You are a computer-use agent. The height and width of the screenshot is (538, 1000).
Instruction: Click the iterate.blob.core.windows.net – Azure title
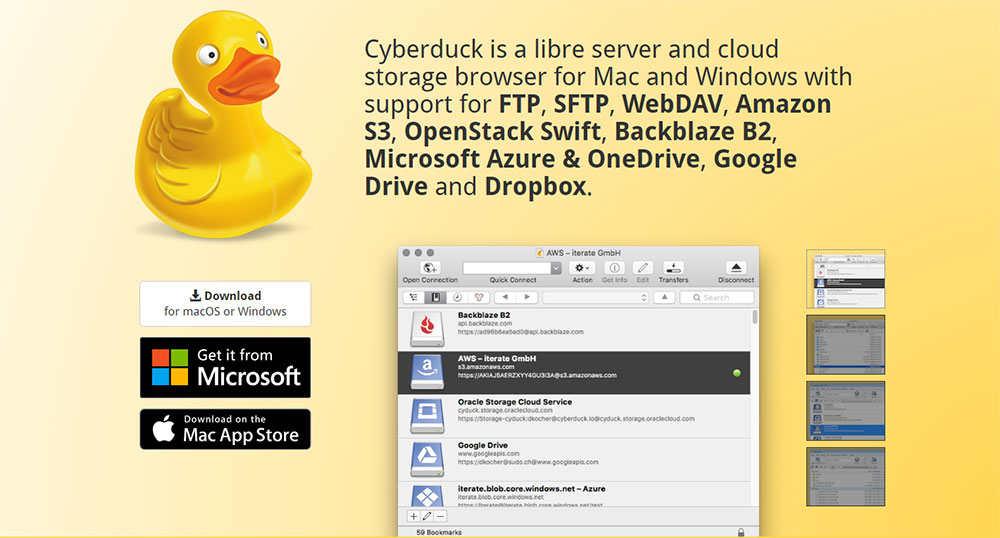pyautogui.click(x=531, y=488)
